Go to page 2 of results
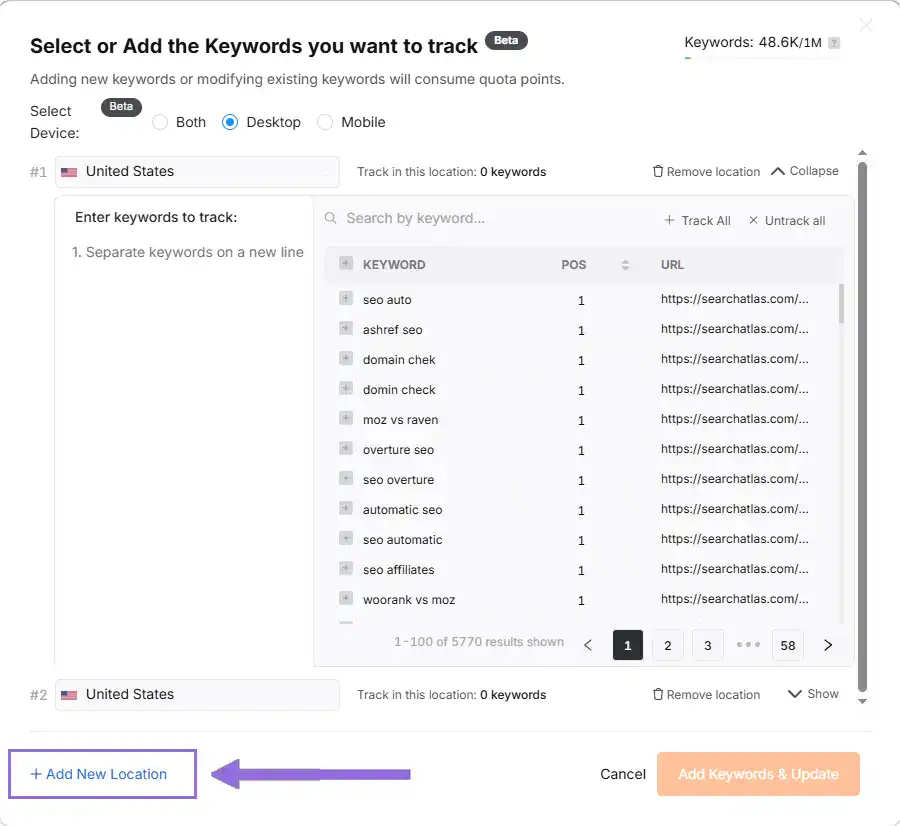900x826 pixels. 667,645
